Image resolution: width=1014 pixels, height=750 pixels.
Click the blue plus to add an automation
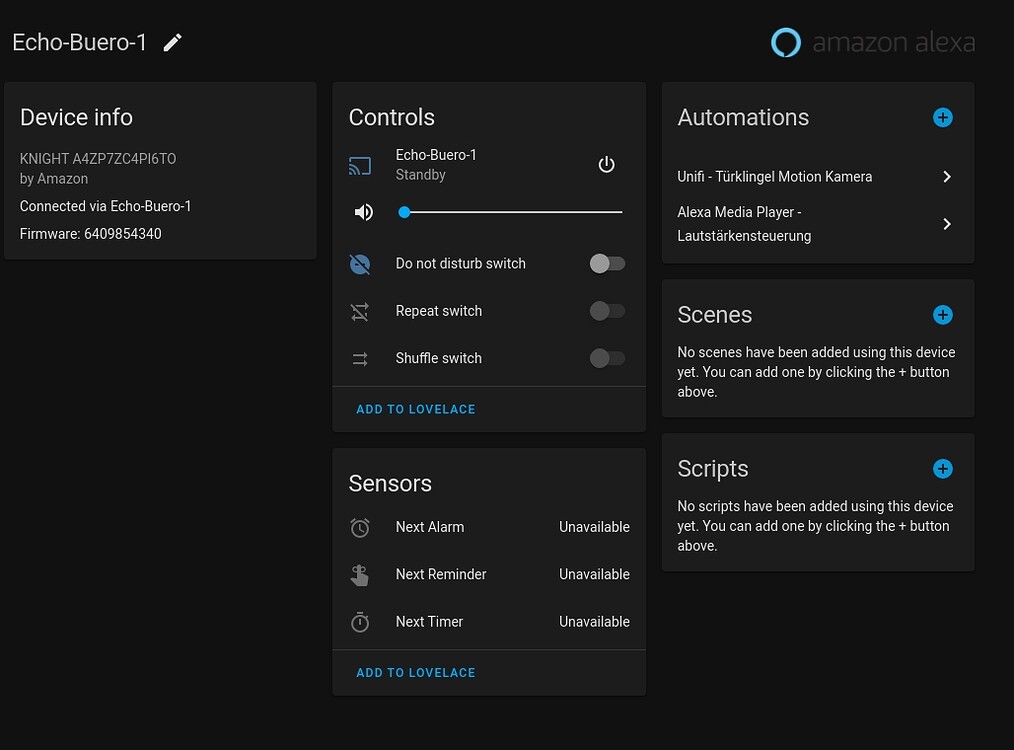942,117
